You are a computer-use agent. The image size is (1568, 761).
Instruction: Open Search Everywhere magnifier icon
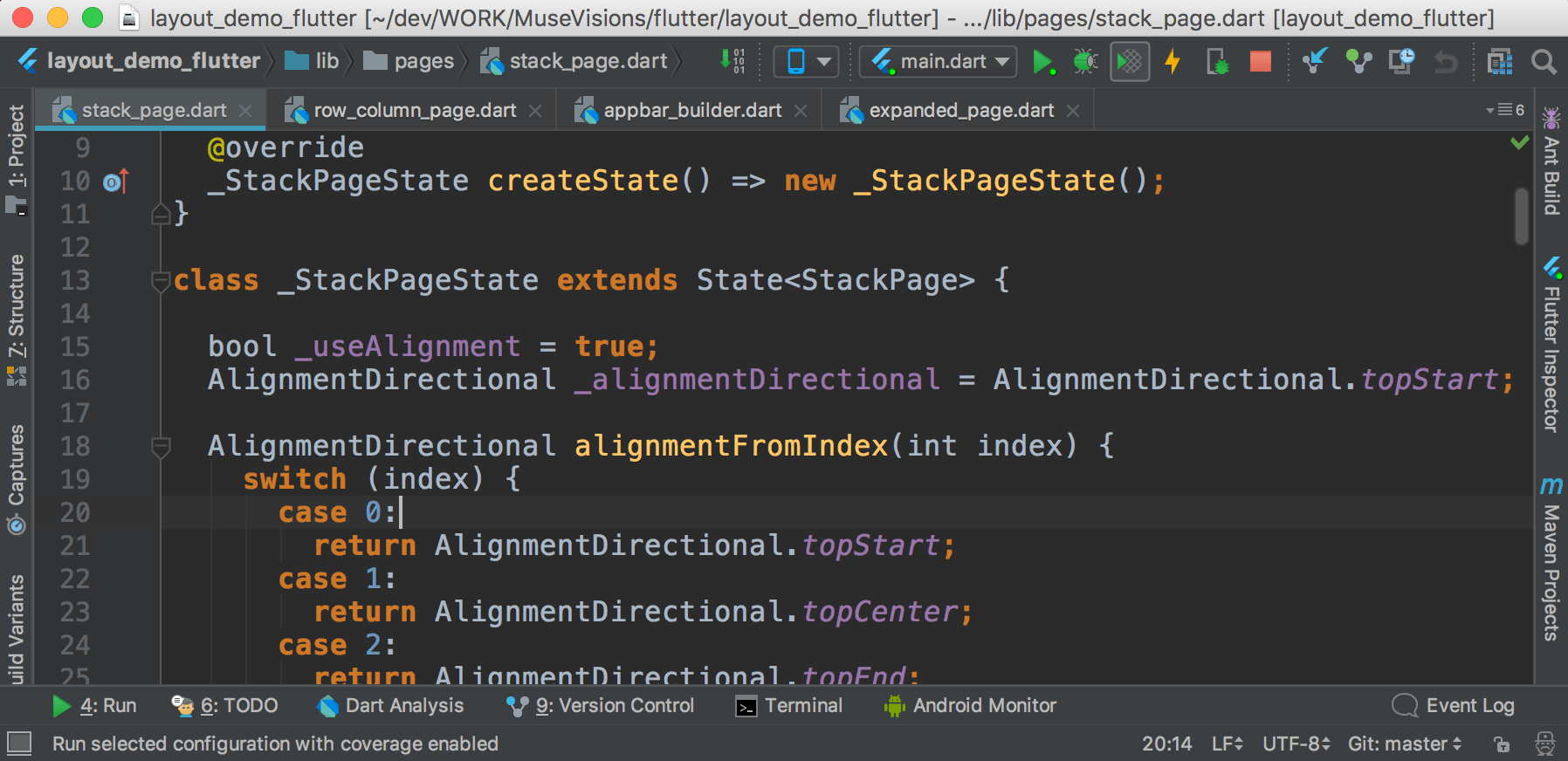[x=1544, y=62]
